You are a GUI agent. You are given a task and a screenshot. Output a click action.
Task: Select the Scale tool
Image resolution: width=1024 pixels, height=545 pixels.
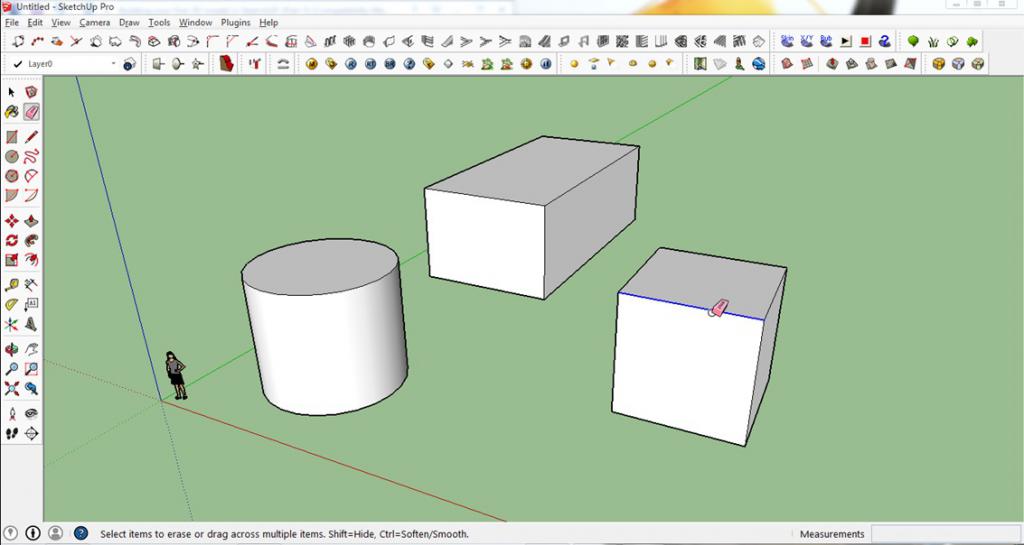[x=12, y=260]
